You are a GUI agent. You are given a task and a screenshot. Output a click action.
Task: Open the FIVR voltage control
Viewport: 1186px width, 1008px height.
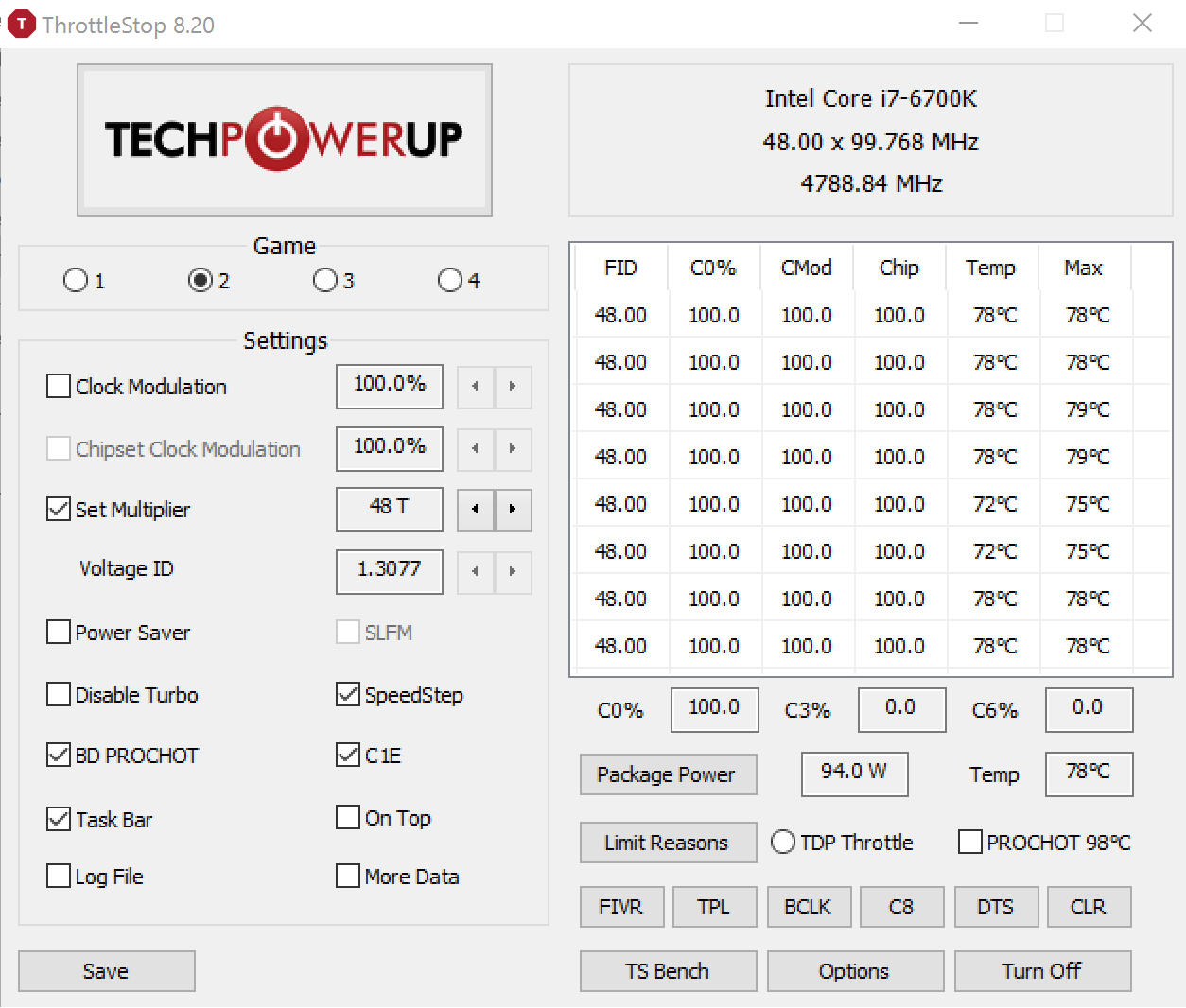tap(622, 907)
